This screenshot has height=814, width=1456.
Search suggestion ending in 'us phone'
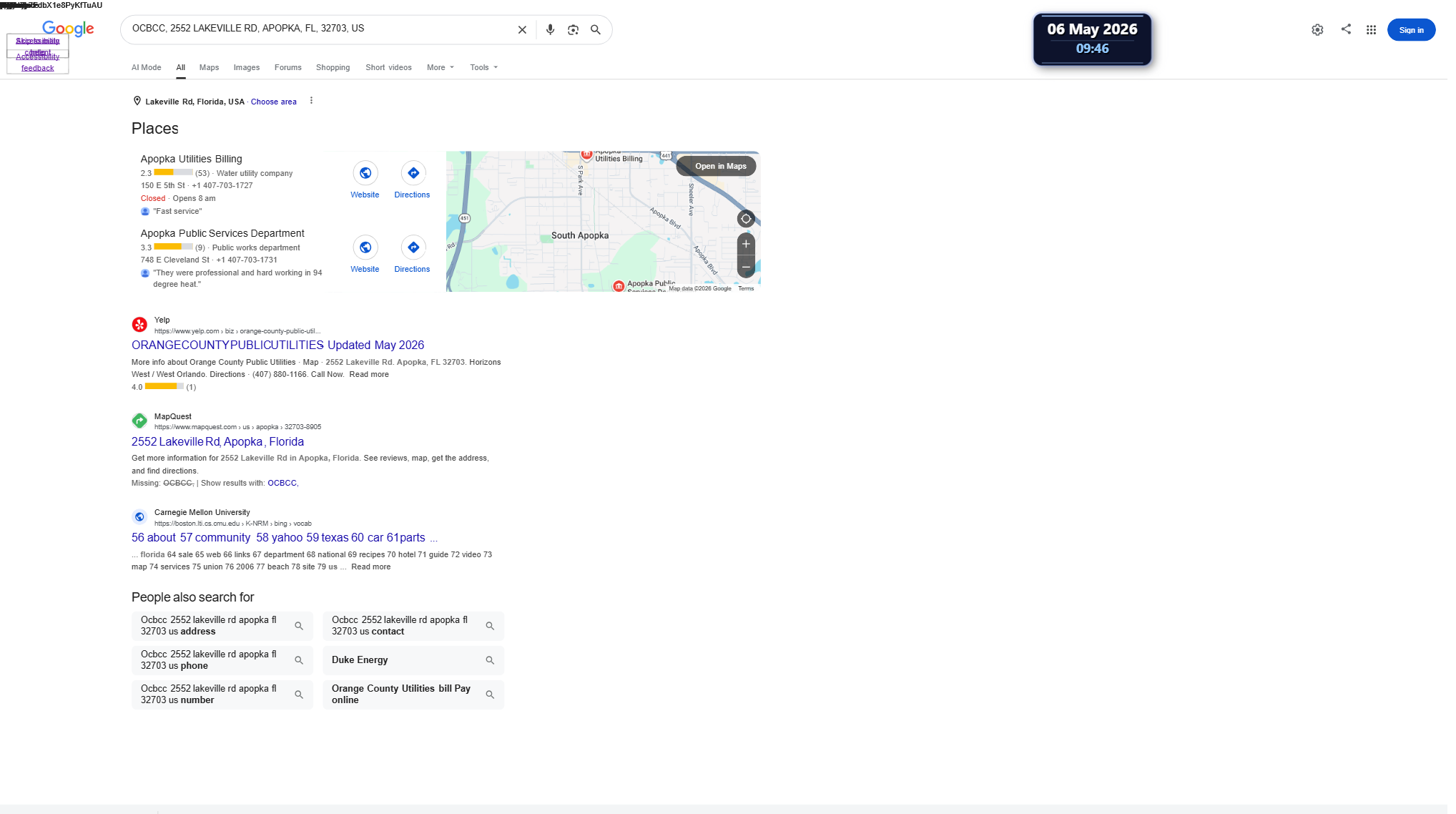tap(222, 660)
